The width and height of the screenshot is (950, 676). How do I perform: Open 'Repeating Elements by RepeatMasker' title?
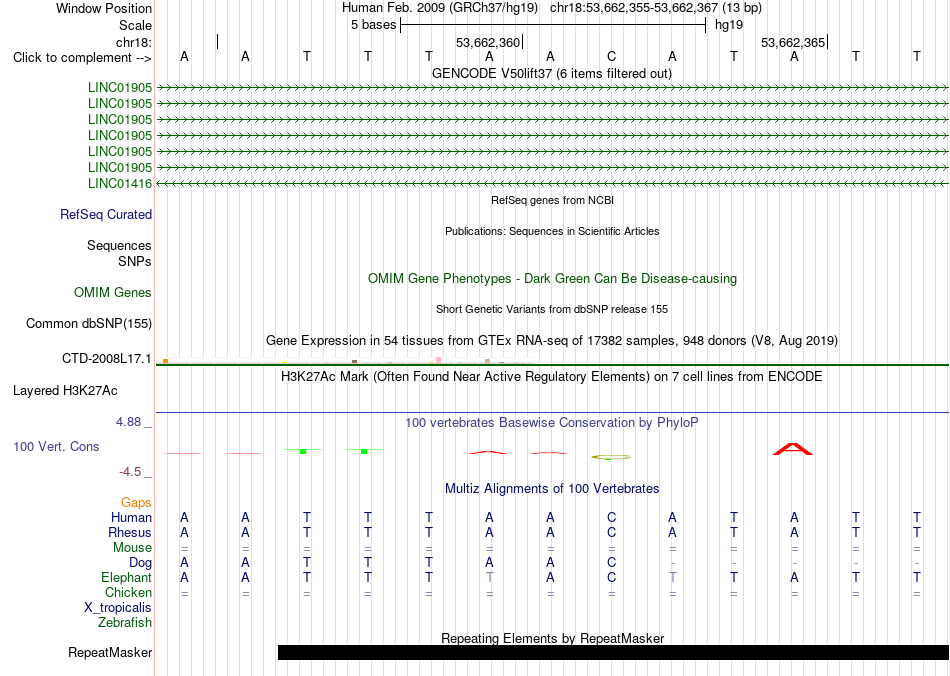click(x=552, y=638)
